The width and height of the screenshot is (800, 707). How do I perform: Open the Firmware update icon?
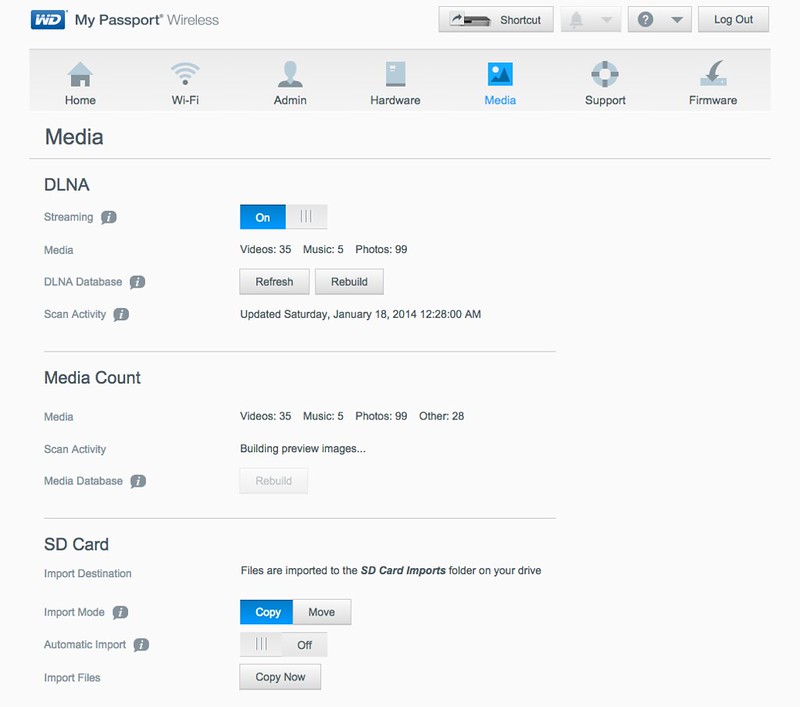point(712,75)
